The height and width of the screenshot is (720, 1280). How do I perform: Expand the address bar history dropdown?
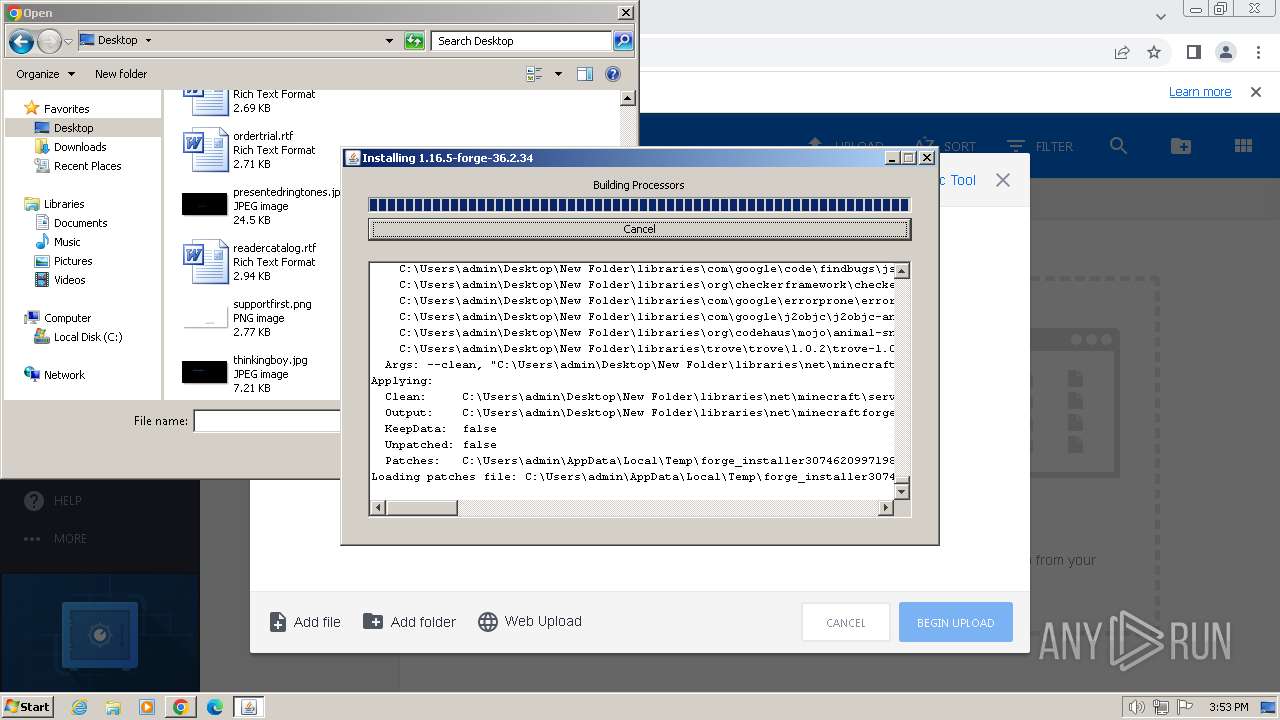tap(389, 41)
